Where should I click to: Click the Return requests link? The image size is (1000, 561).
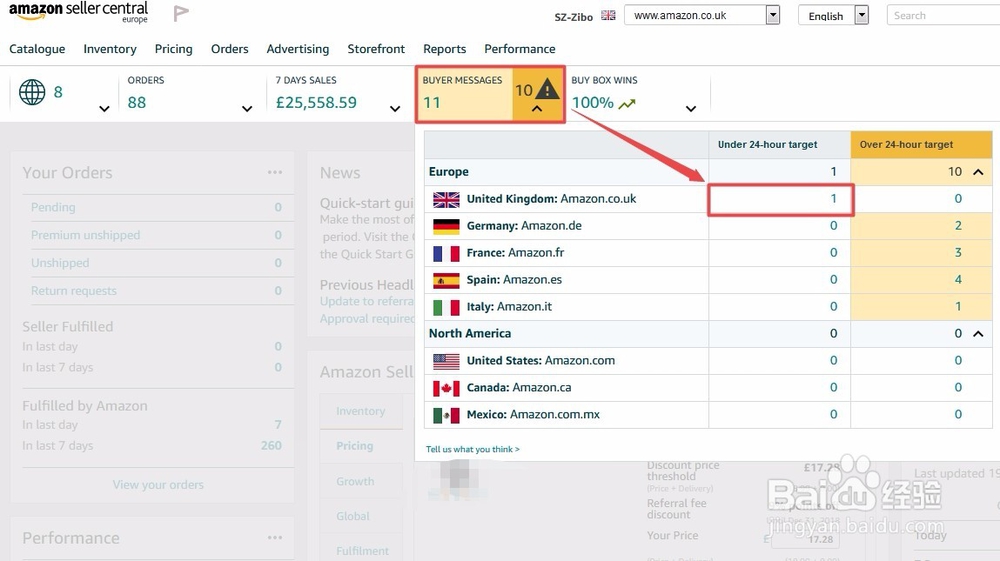point(74,291)
